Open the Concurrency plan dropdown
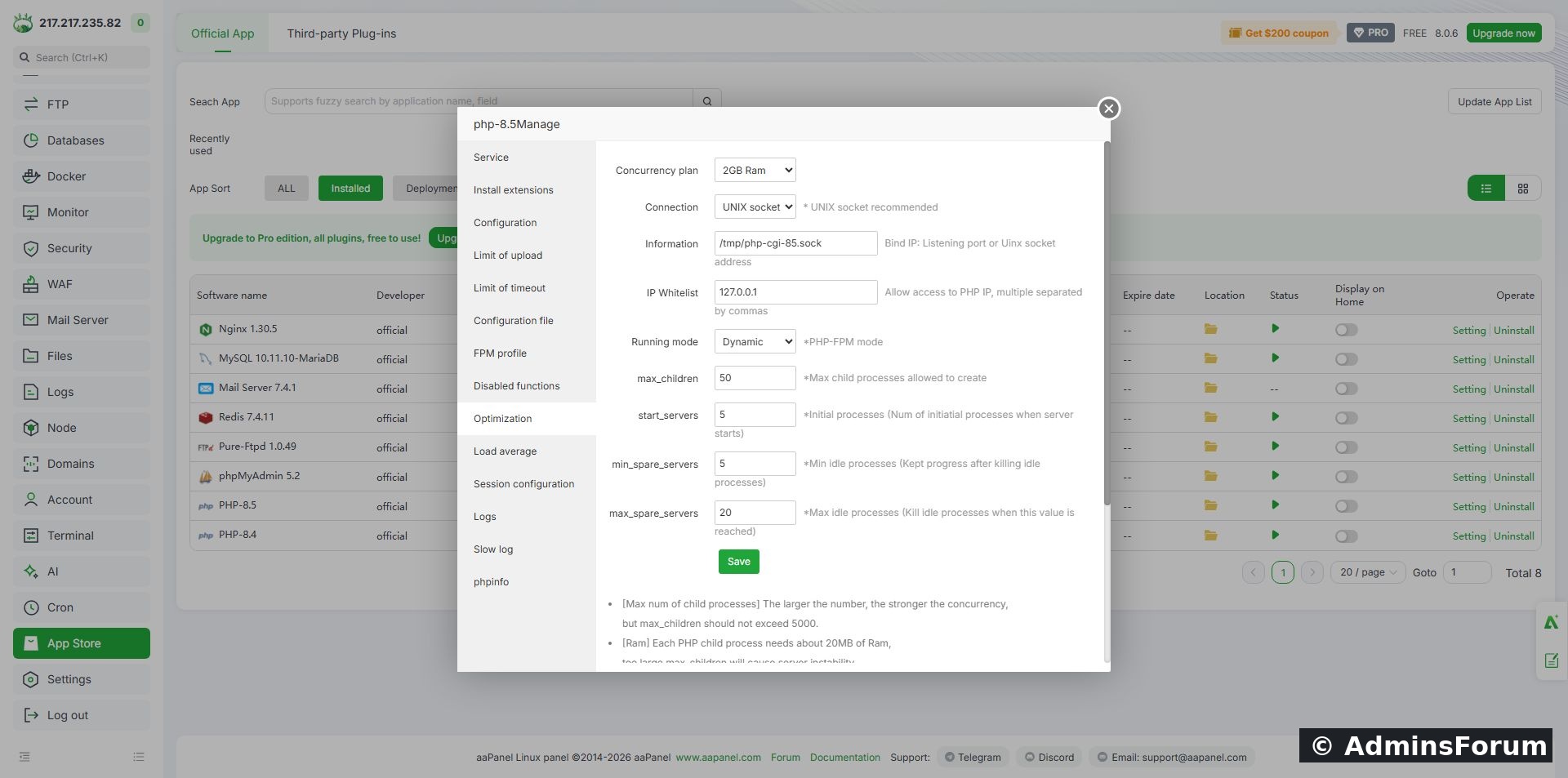Screen dimensions: 1568x778 pos(755,170)
